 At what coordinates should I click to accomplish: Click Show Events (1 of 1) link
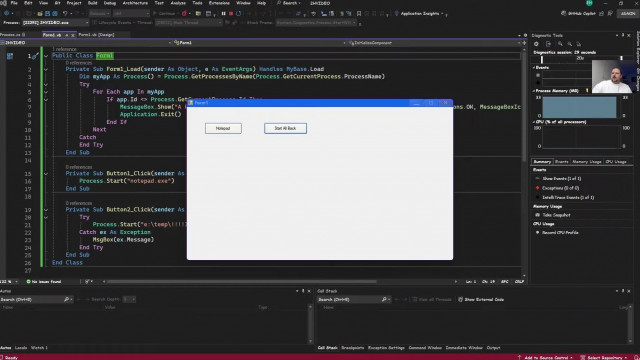[x=562, y=178]
